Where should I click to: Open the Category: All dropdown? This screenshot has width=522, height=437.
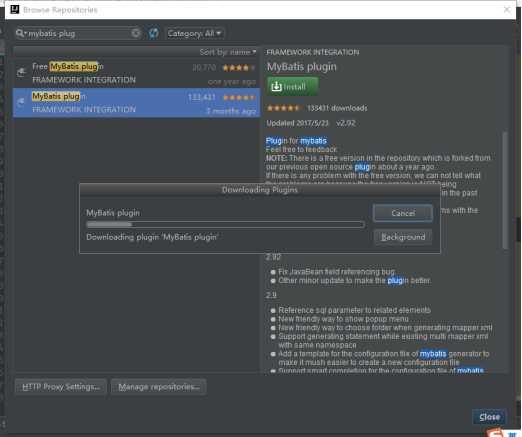point(195,33)
